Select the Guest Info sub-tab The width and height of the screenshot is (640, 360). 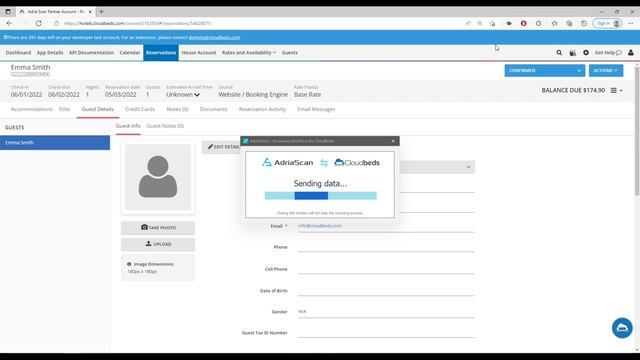pyautogui.click(x=128, y=126)
